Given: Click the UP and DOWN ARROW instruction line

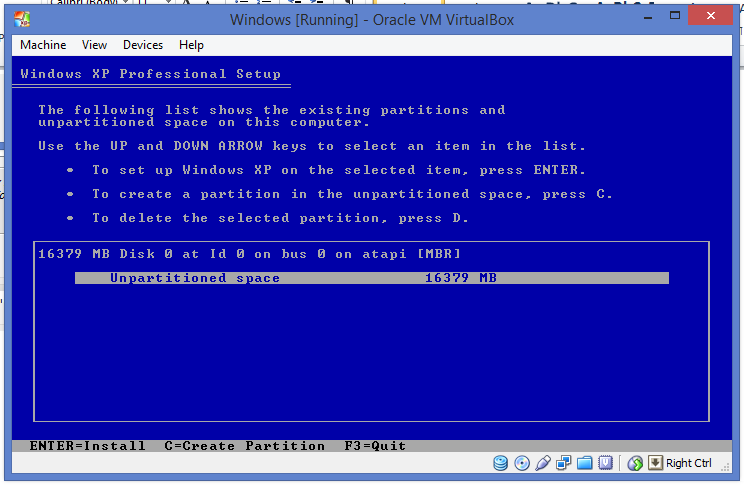Looking at the screenshot, I should 312,146.
